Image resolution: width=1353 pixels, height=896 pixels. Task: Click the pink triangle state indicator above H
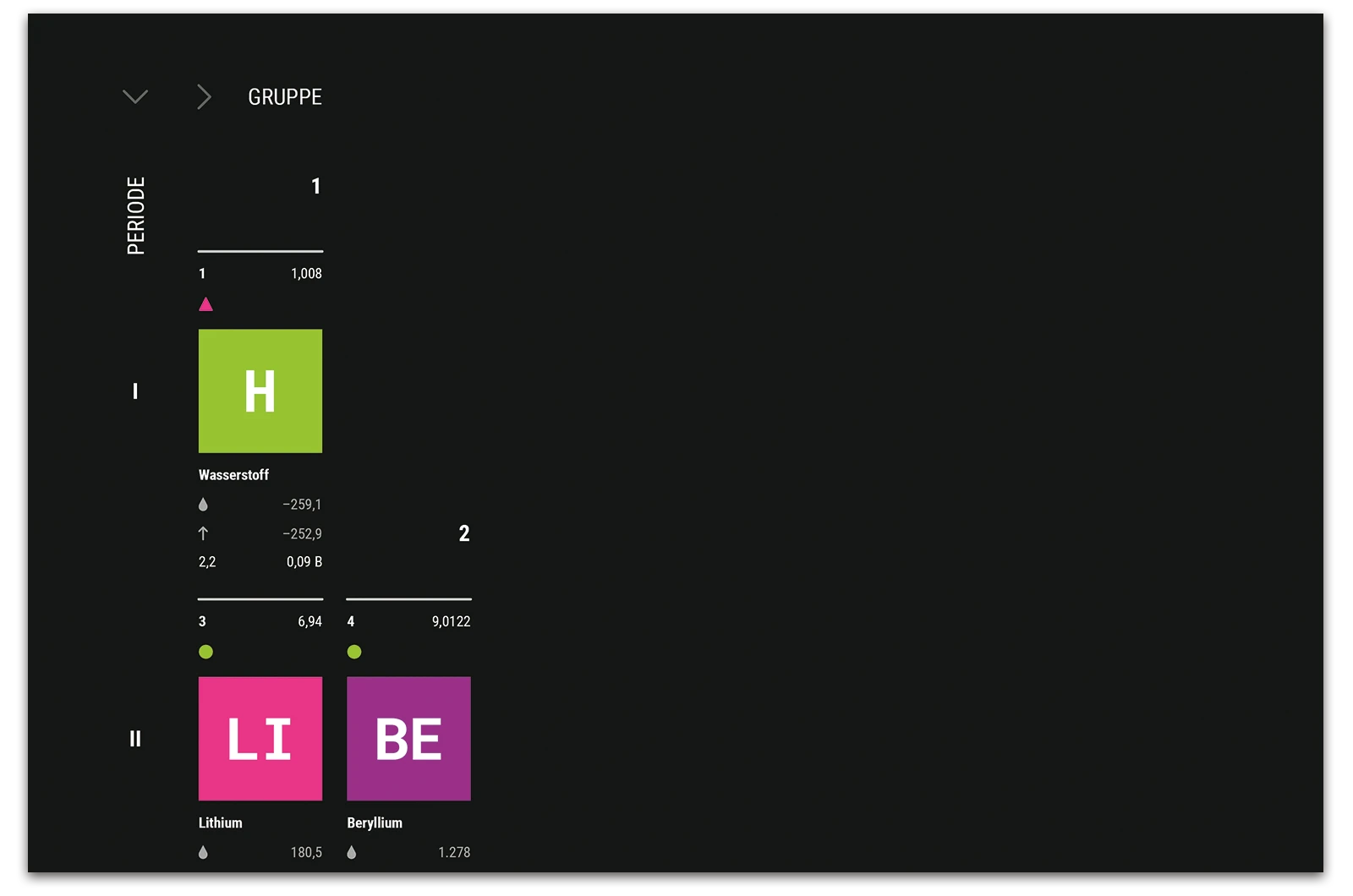coord(205,304)
